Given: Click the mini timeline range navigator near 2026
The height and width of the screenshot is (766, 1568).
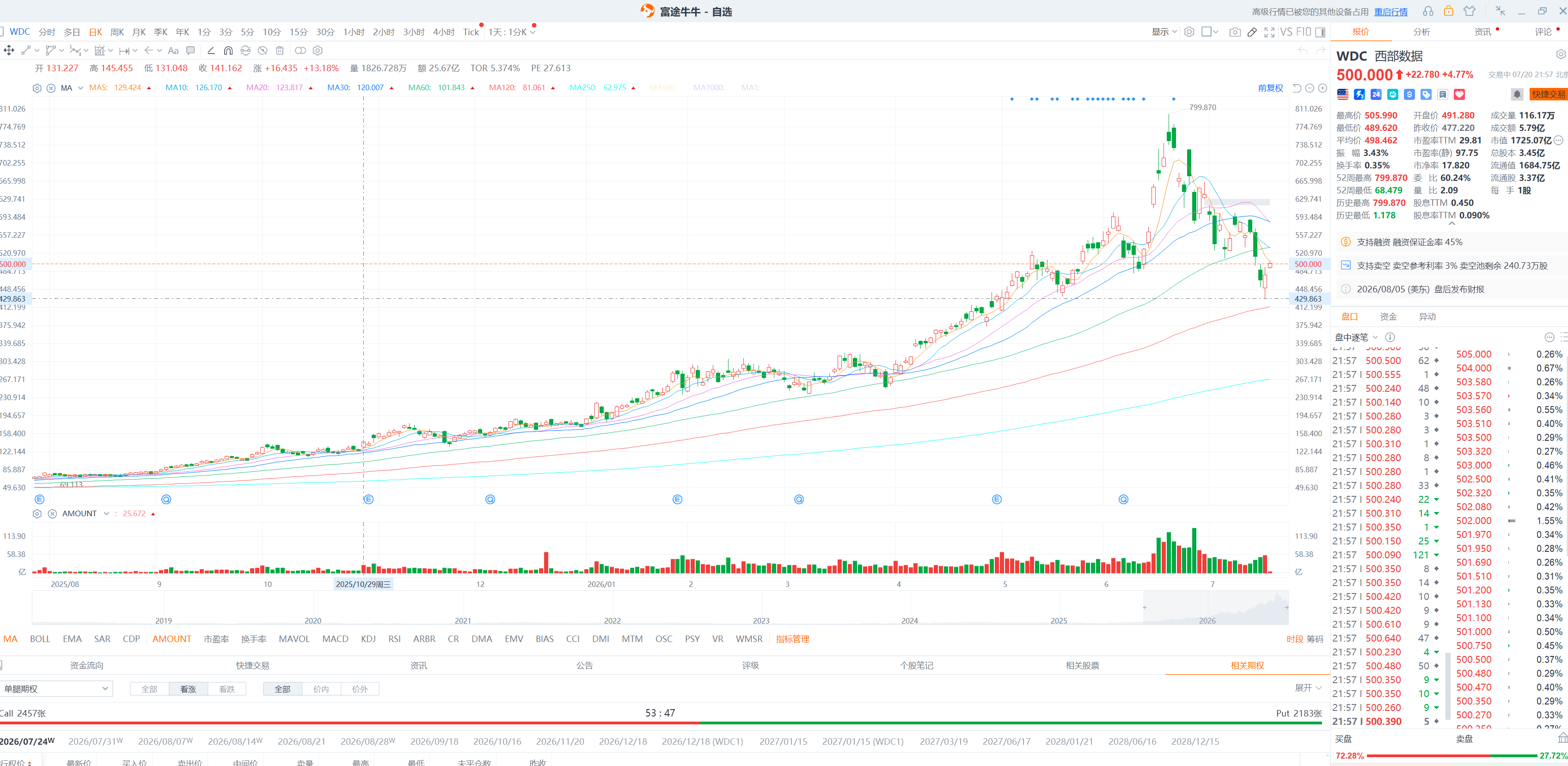Looking at the screenshot, I should point(1216,608).
